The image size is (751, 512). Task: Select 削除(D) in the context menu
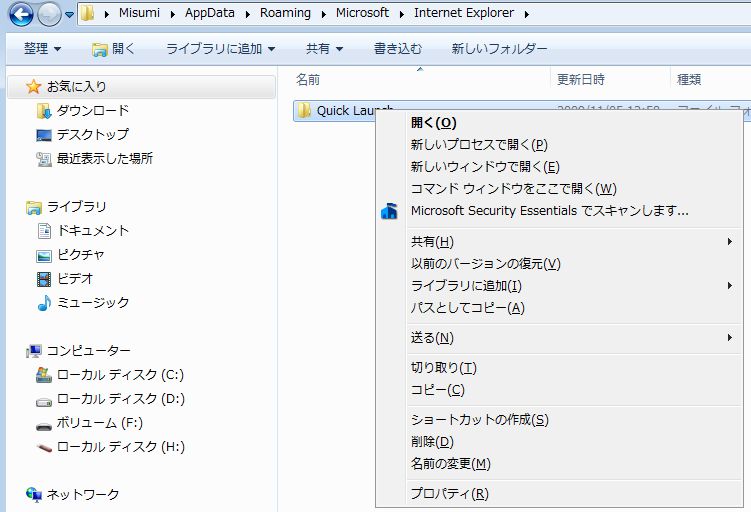[432, 442]
